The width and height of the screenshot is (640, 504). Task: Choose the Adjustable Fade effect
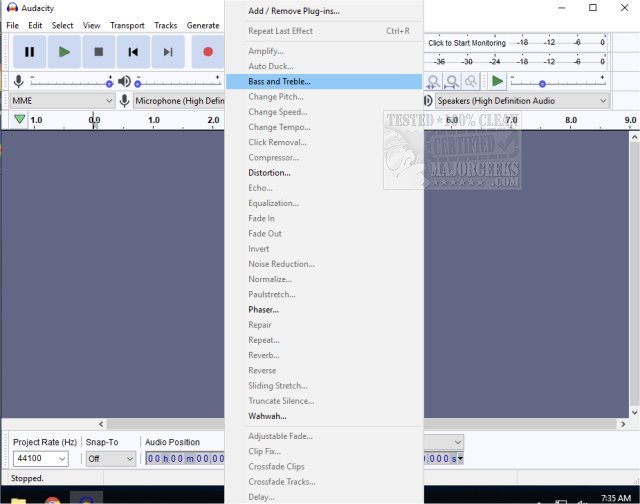324,436
